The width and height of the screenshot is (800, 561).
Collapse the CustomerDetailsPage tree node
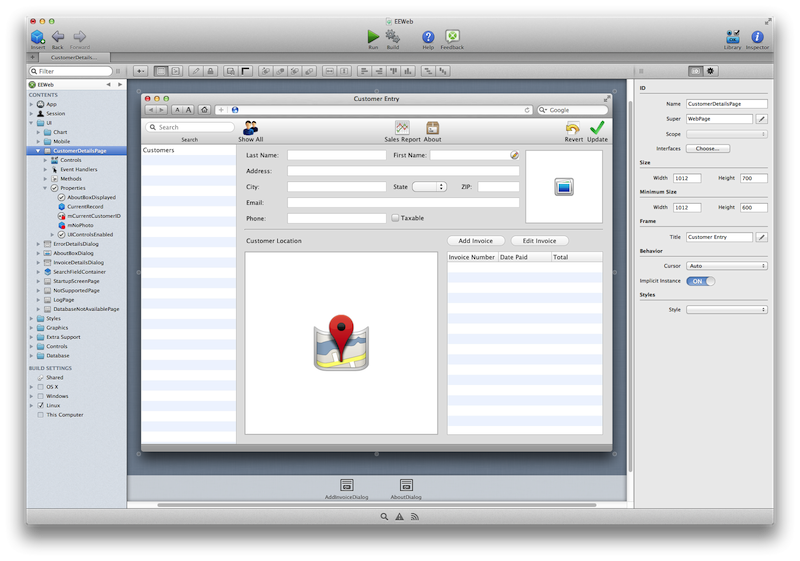(x=38, y=151)
